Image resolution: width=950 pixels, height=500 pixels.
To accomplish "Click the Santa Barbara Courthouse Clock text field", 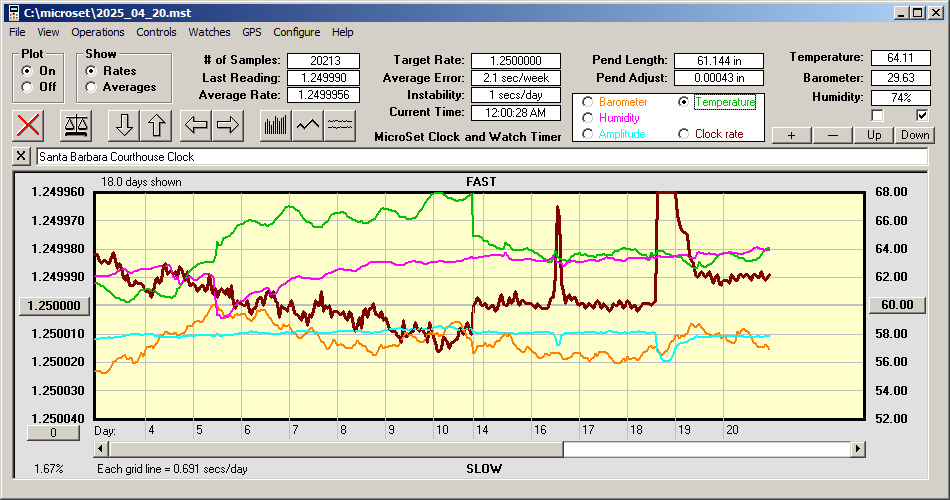I will [x=480, y=157].
